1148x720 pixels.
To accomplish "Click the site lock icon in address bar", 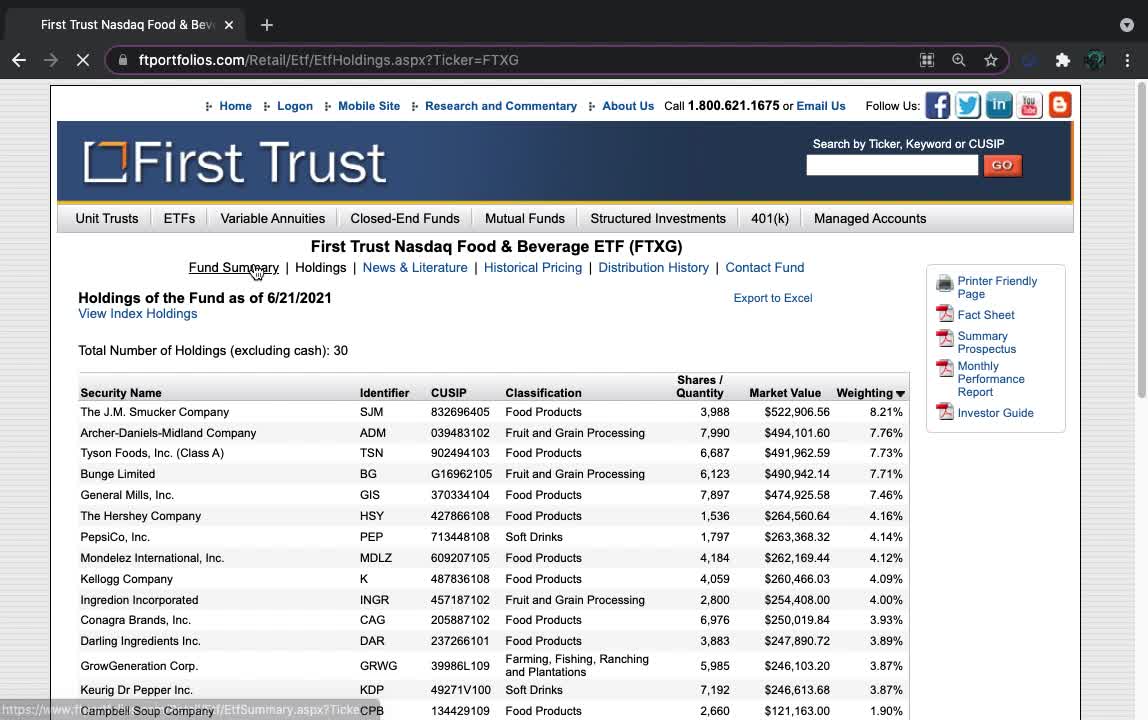I will (x=123, y=60).
